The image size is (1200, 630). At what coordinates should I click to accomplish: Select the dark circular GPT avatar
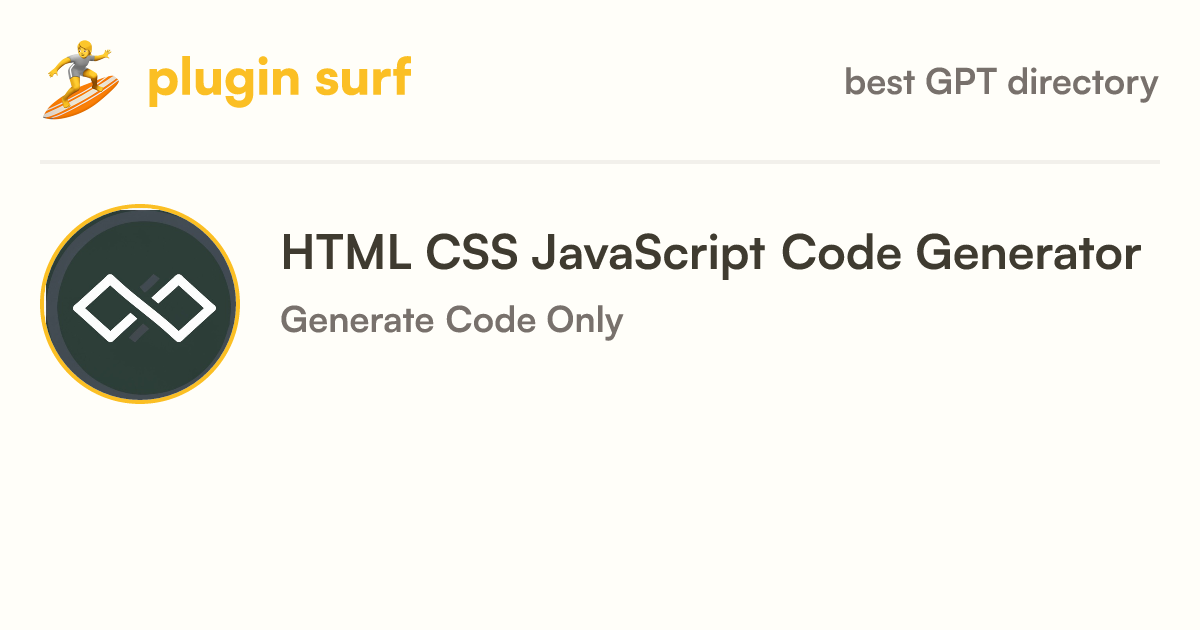[x=140, y=304]
